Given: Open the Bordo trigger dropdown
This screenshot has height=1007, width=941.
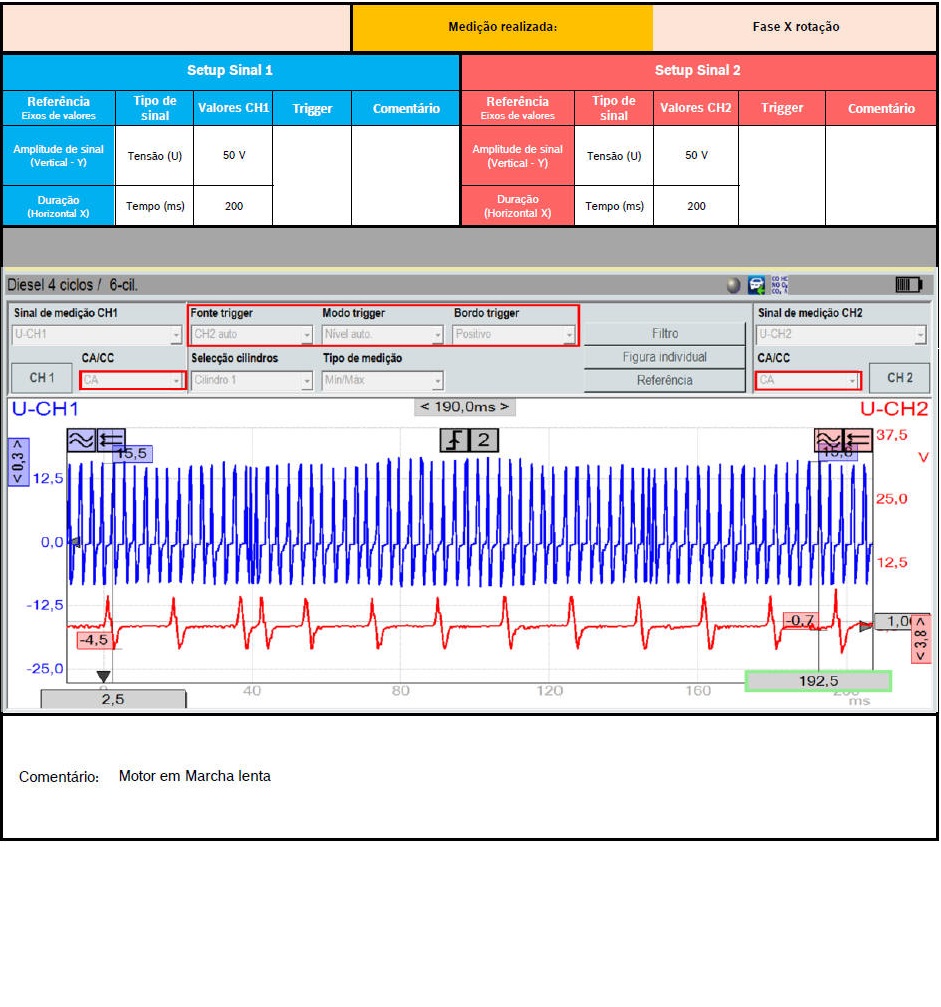Looking at the screenshot, I should coord(514,335).
